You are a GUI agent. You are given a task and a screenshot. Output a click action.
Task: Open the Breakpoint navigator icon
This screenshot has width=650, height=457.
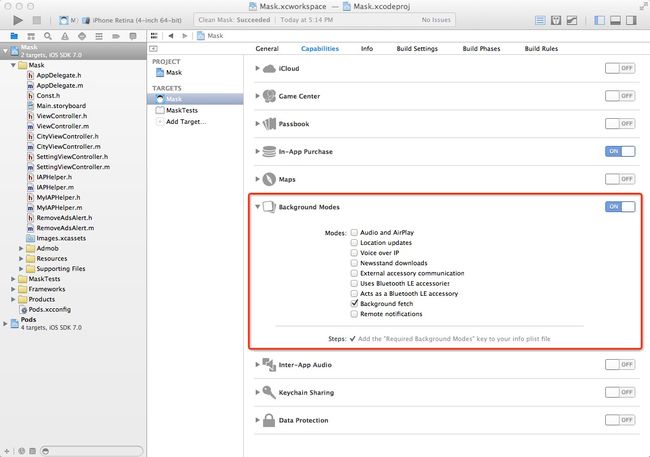(116, 36)
